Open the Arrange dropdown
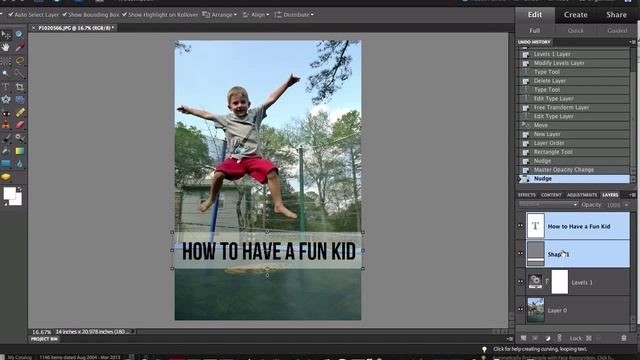Image resolution: width=640 pixels, height=360 pixels. pos(220,15)
